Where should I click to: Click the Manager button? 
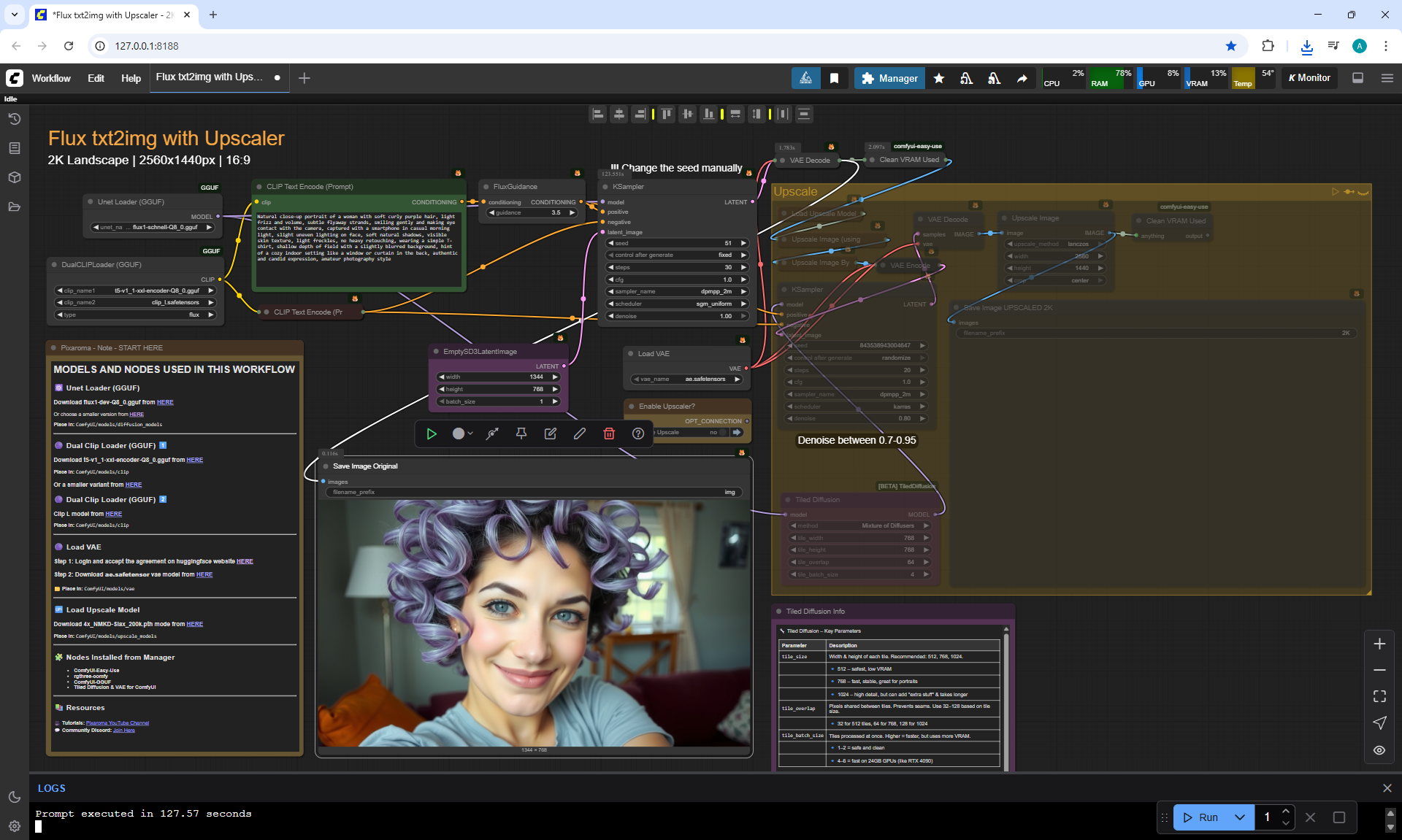tap(889, 78)
